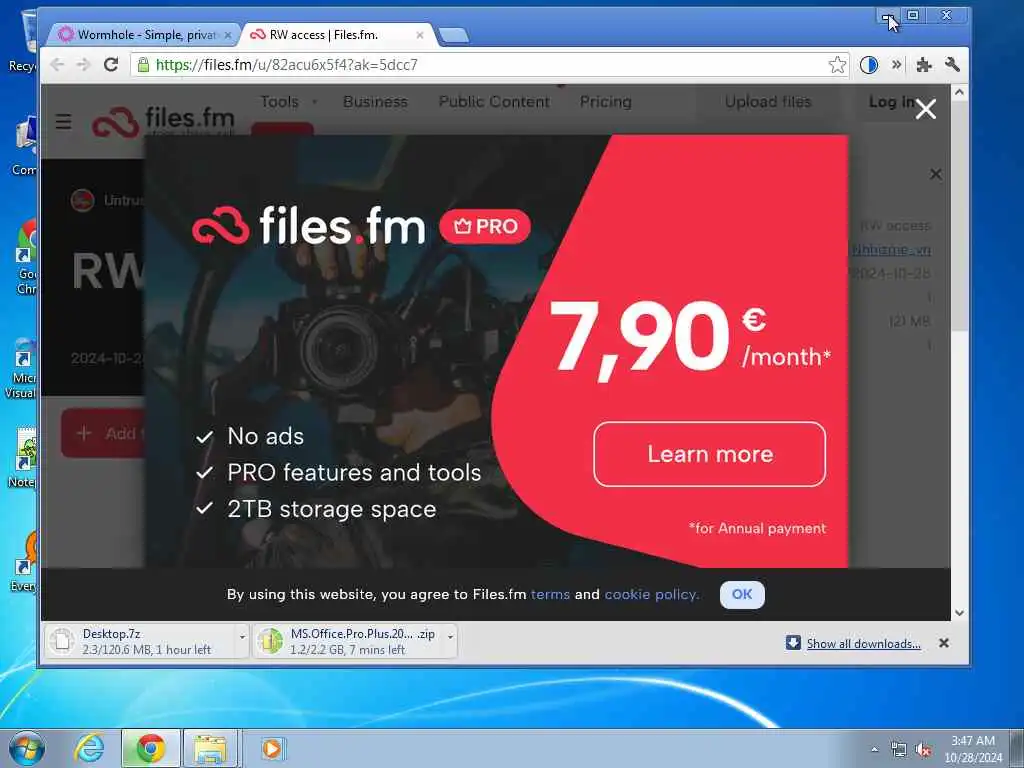This screenshot has width=1024, height=768.
Task: Focus the address bar showing files.fm URL
Action: click(x=490, y=65)
